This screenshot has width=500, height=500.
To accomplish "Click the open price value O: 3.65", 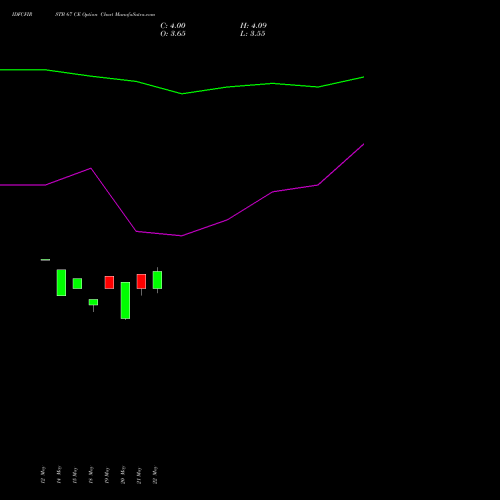I will (x=173, y=34).
